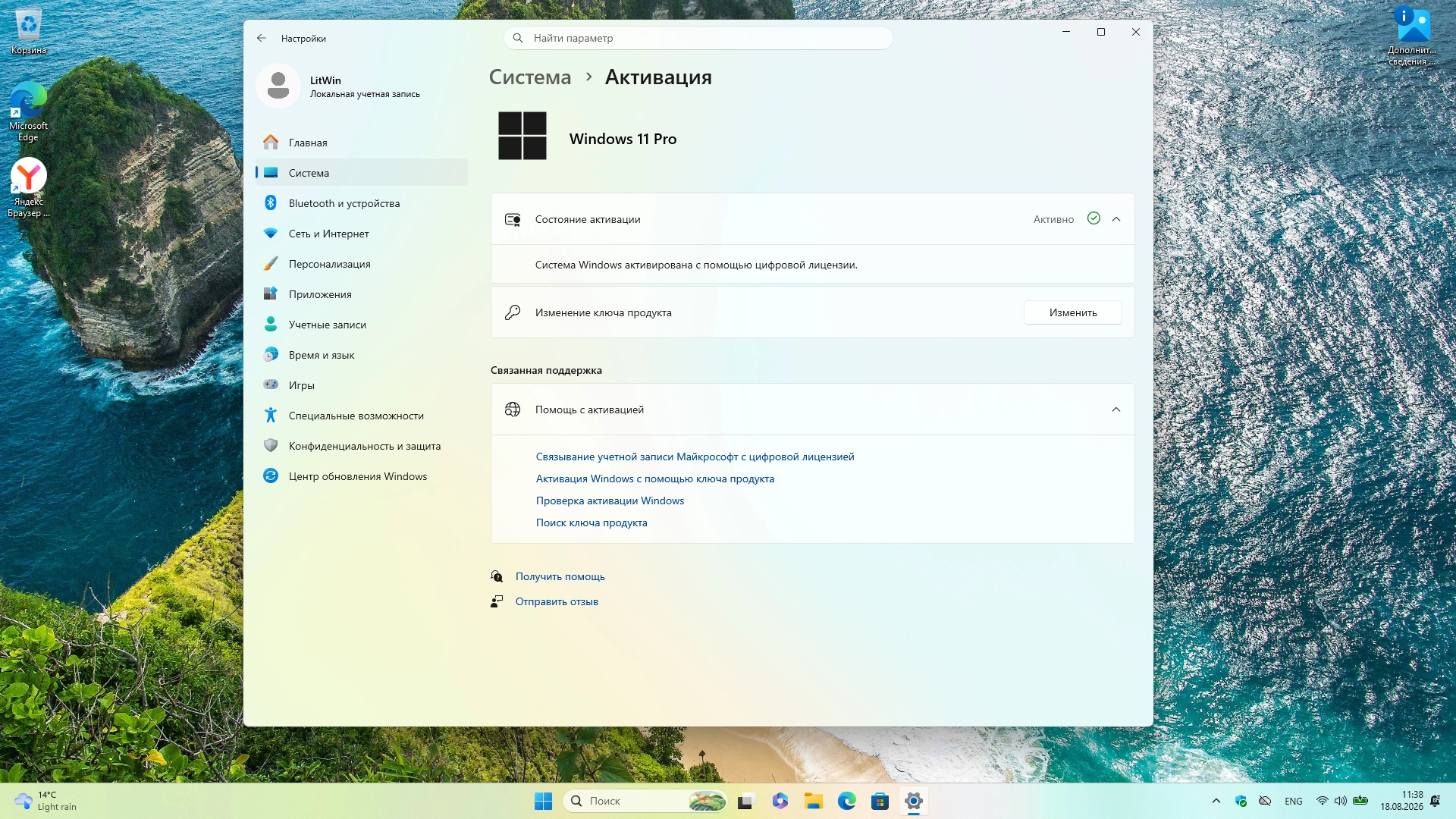Click the ENG language indicator
This screenshot has width=1456, height=819.
coord(1294,801)
